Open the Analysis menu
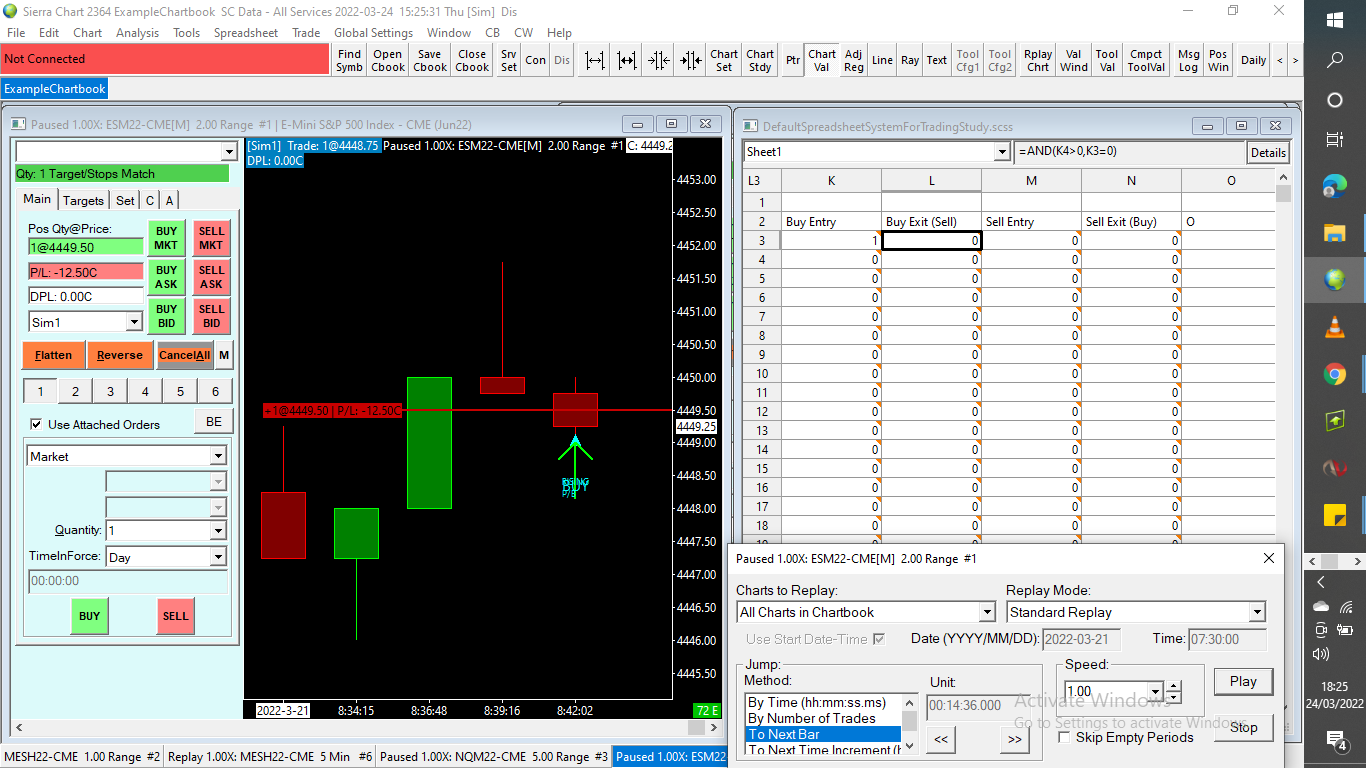 coord(137,32)
